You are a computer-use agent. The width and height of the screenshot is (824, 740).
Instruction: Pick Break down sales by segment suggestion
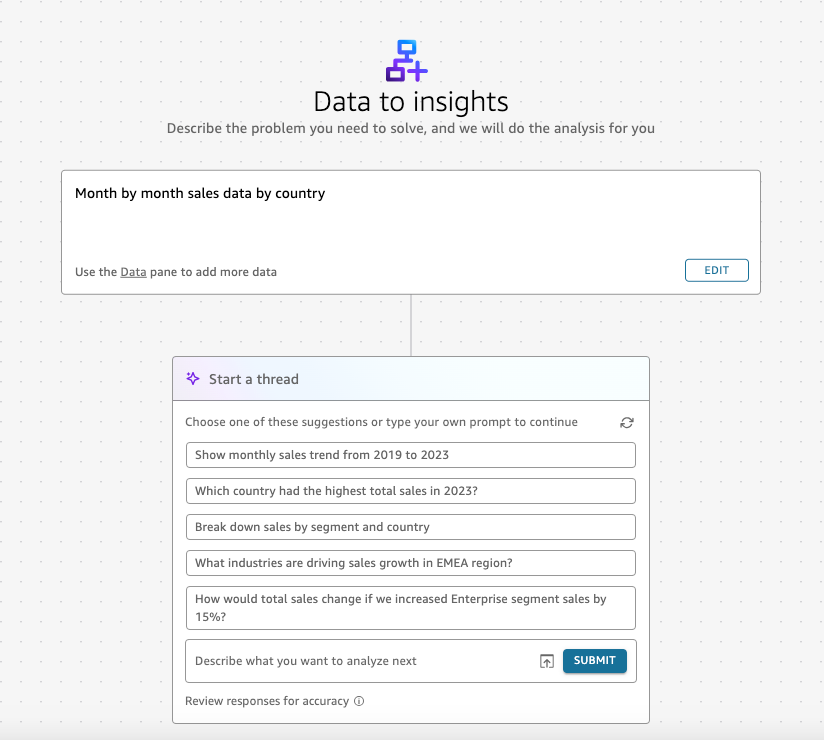pyautogui.click(x=410, y=527)
